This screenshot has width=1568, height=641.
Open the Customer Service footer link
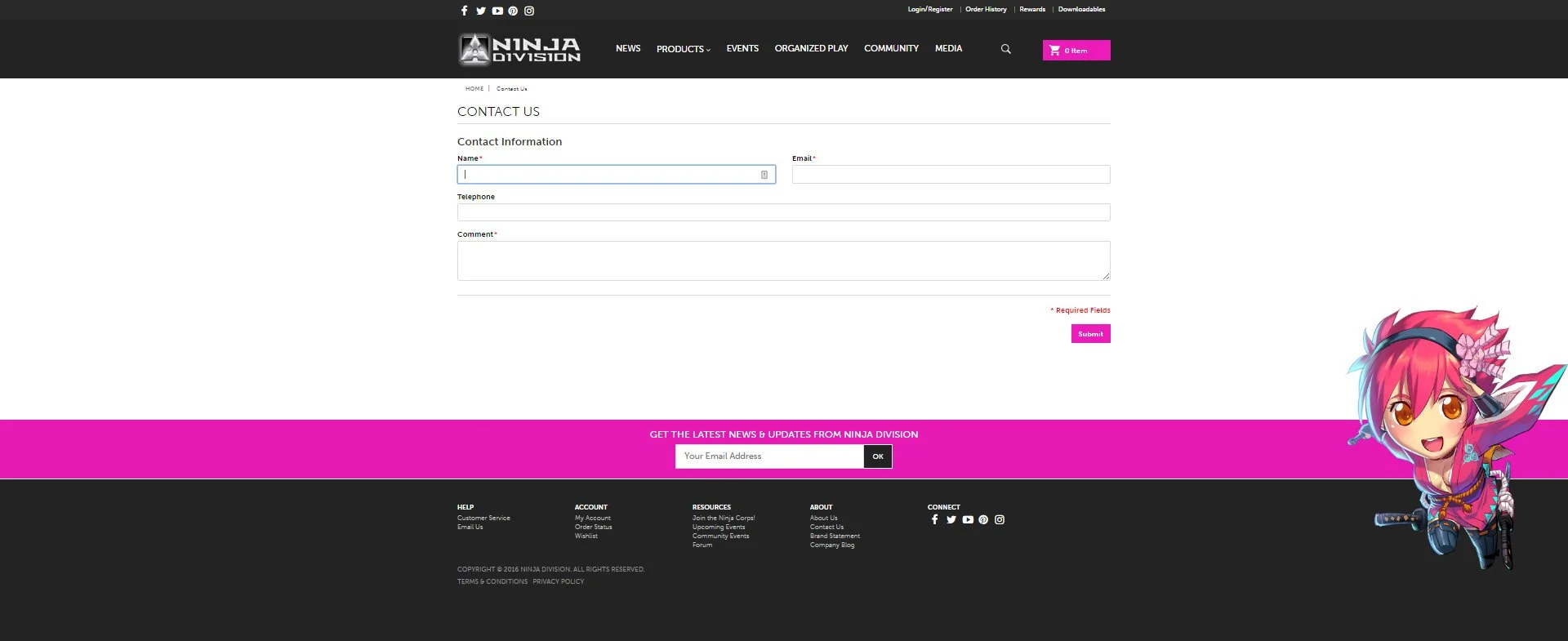[x=483, y=519]
